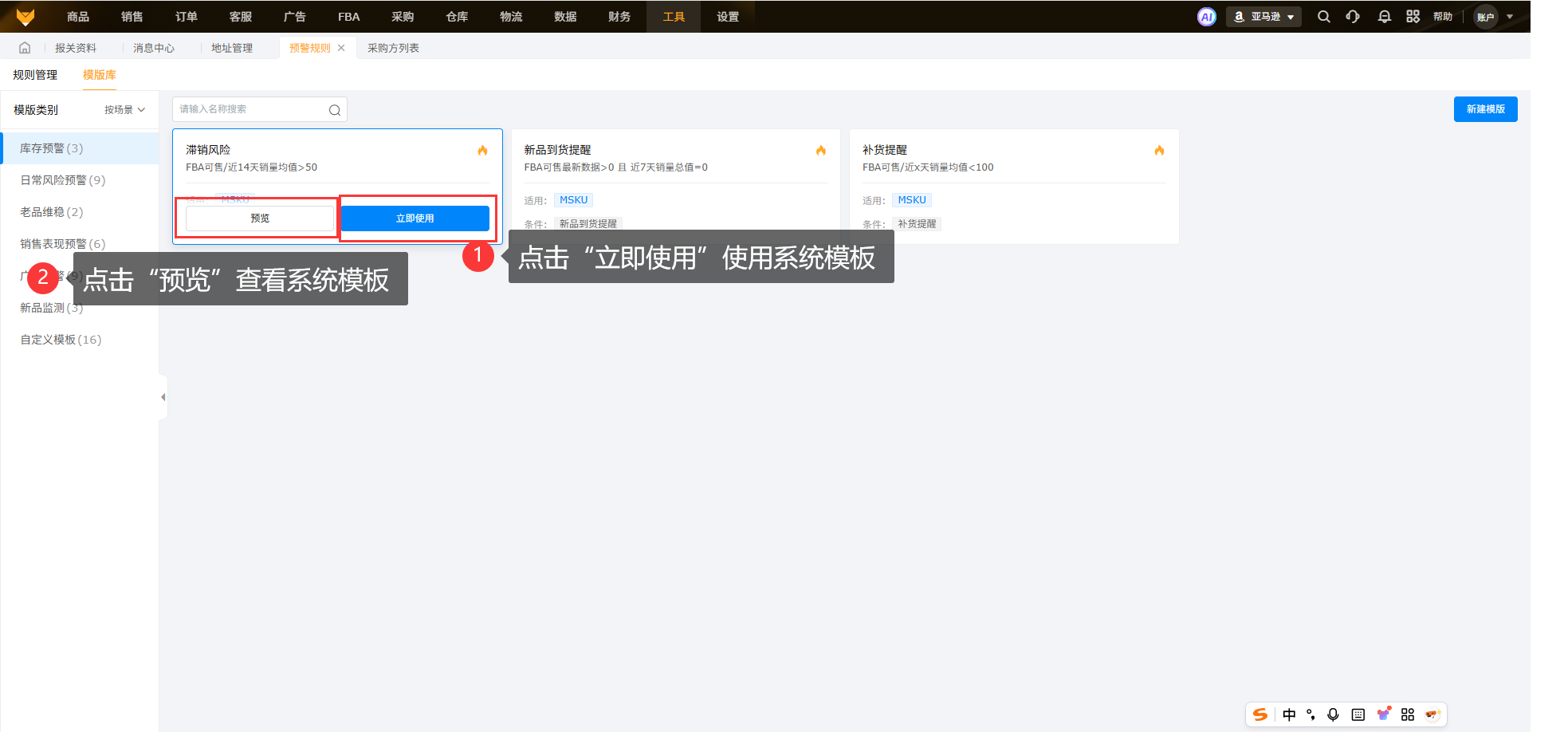Viewport: 1568px width, 732px height.
Task: Open the 工具 menu
Action: point(674,17)
